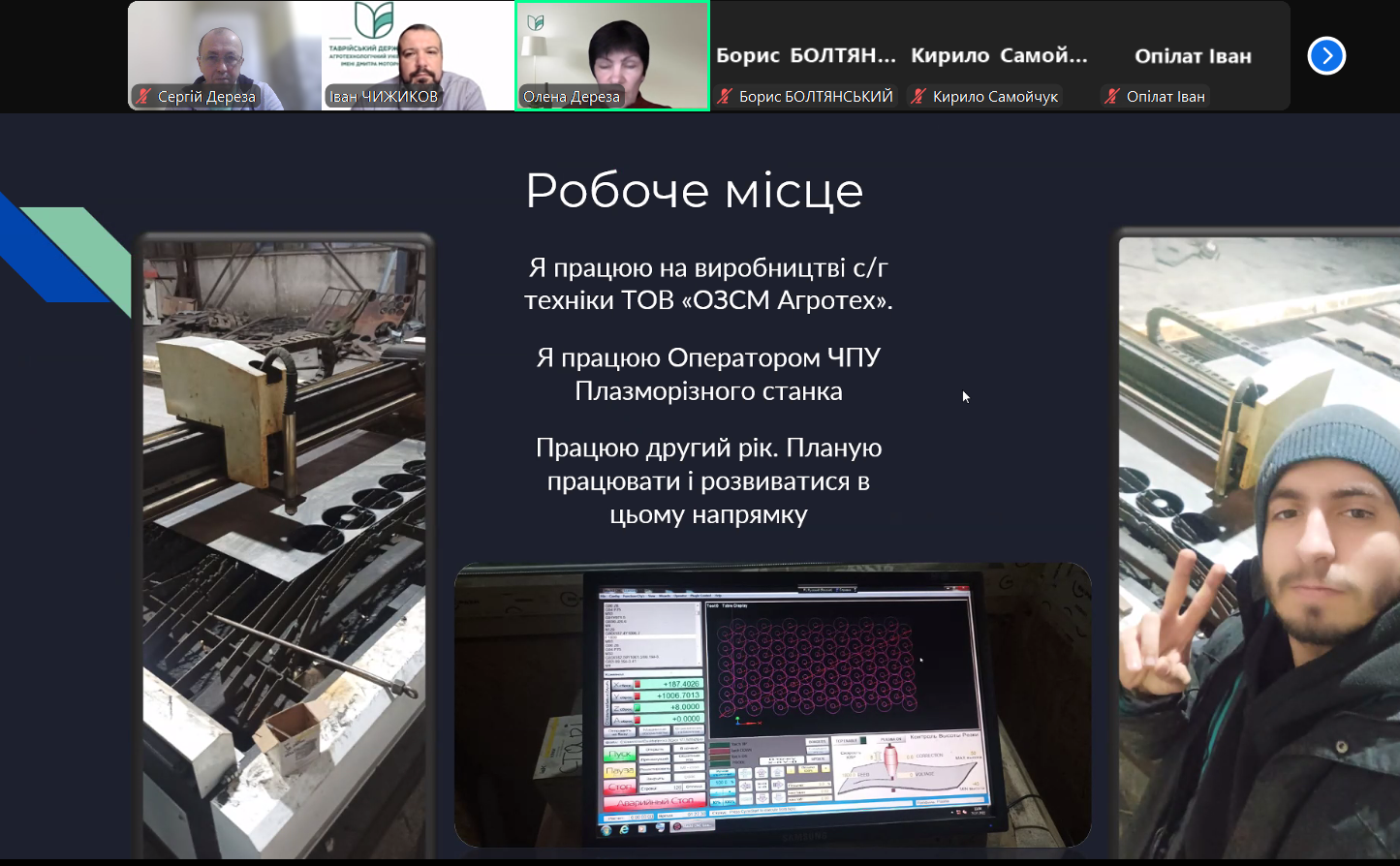
Task: Select Сергій Дереза's video thumbnail
Action: click(x=225, y=55)
